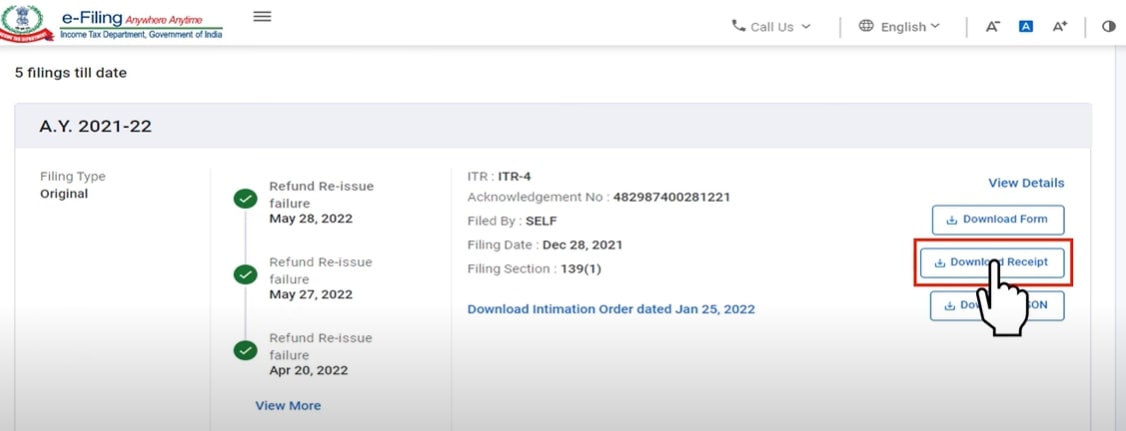
Task: Reset to default font size A icon
Action: pyautogui.click(x=1025, y=27)
